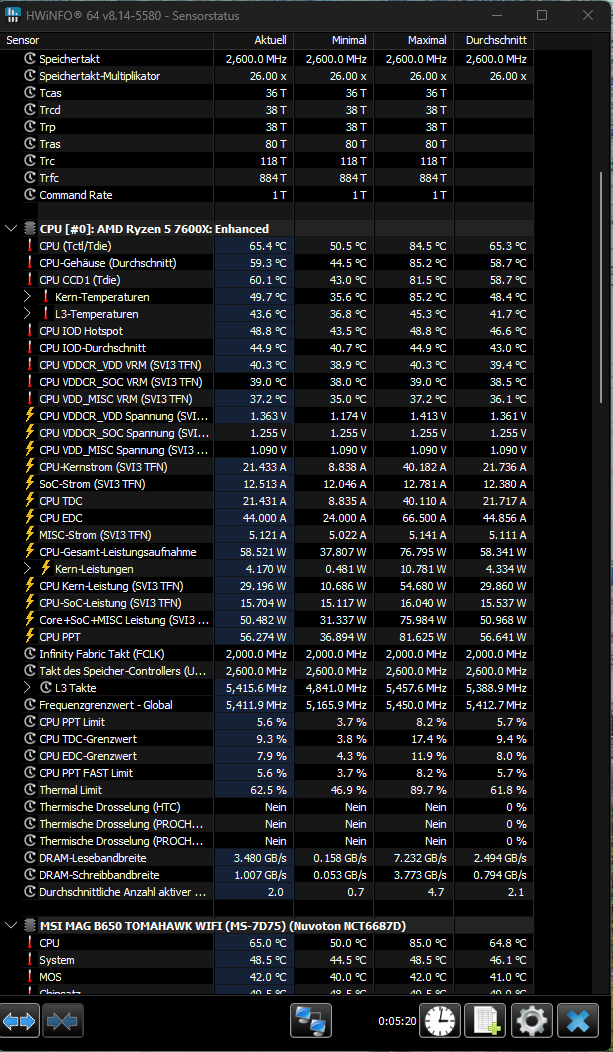Click clock icon beside Speichertakt
Viewport: 613px width, 1052px height.
coord(30,59)
